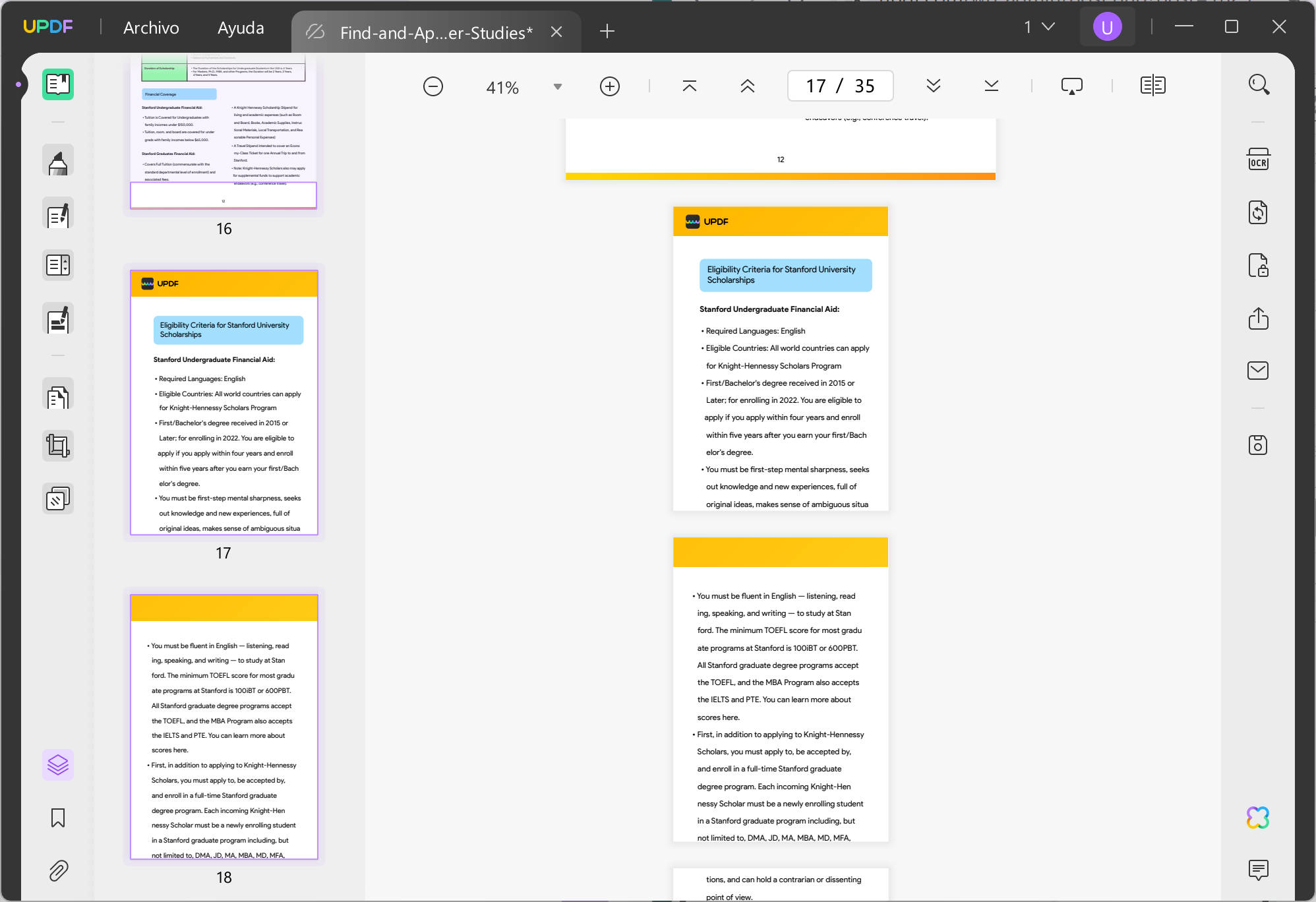Jump to the first page
Screen dimensions: 1316x902
690,86
